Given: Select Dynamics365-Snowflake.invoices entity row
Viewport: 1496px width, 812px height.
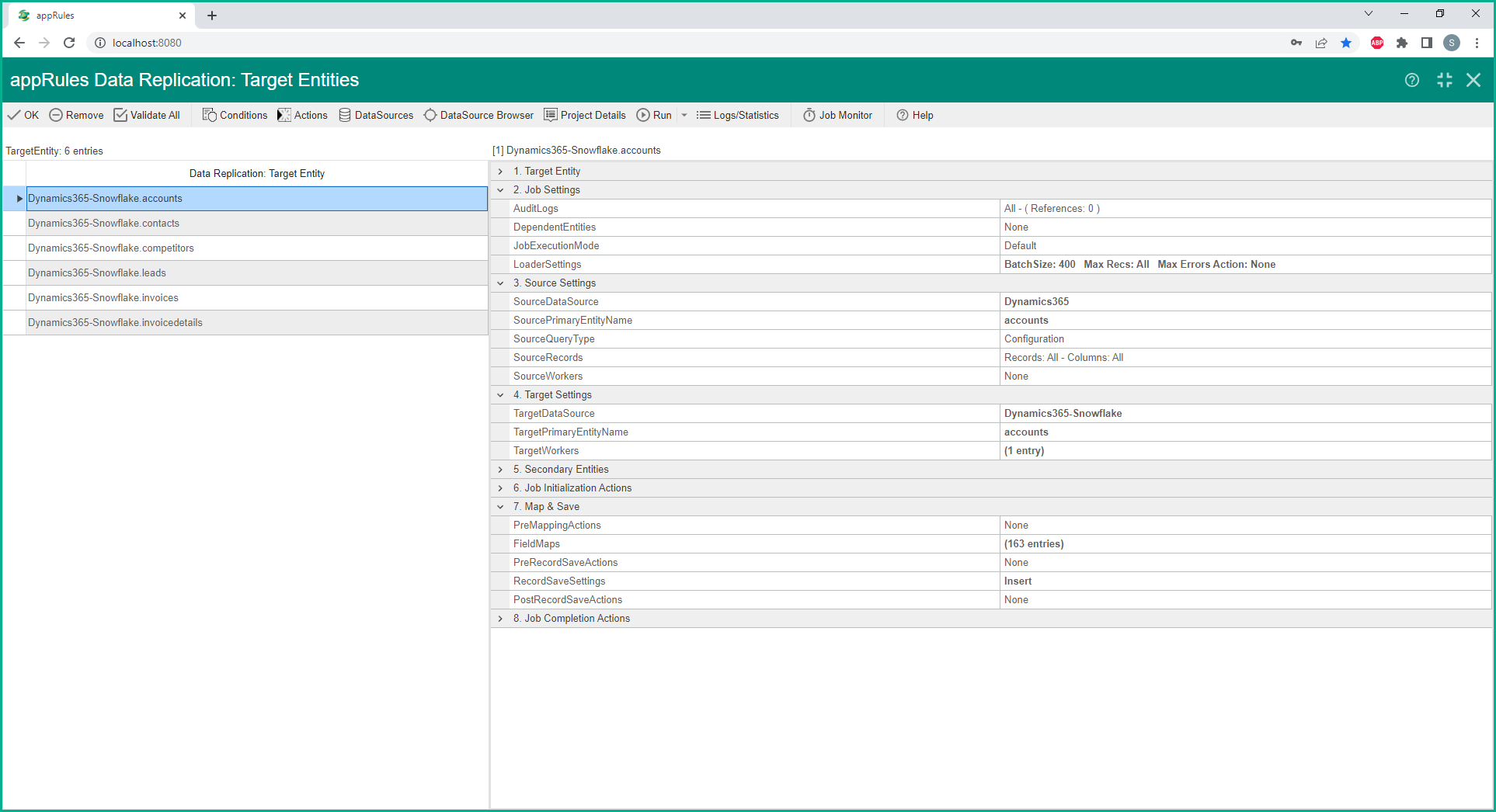Looking at the screenshot, I should coord(103,298).
